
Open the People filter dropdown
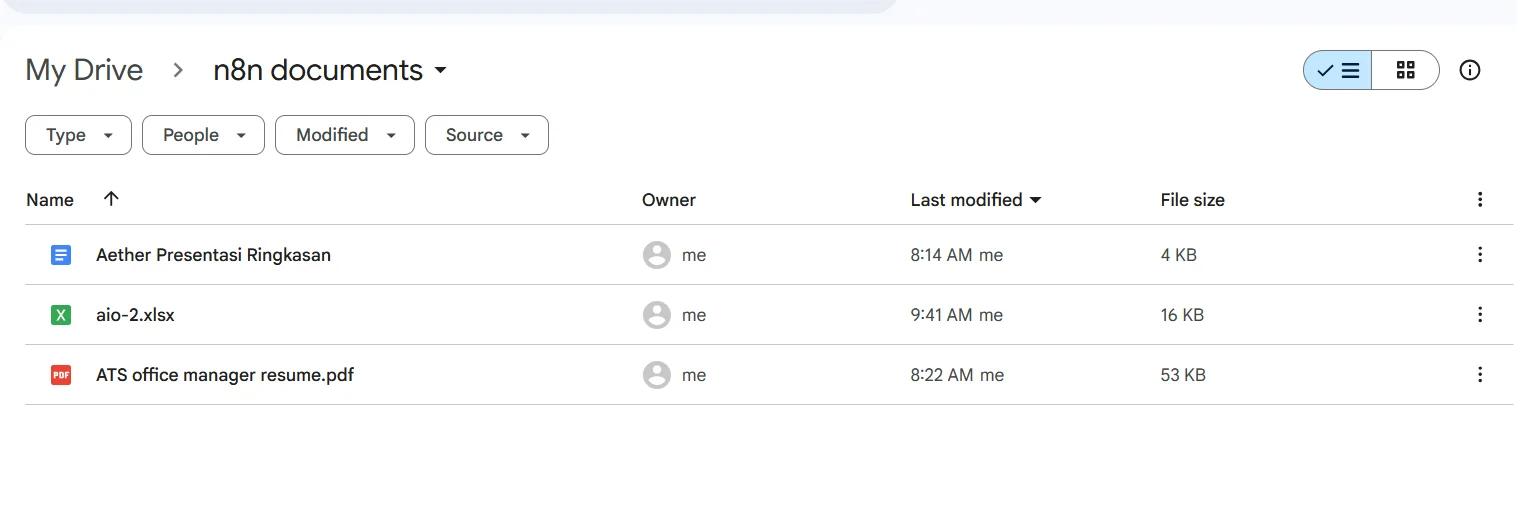203,135
